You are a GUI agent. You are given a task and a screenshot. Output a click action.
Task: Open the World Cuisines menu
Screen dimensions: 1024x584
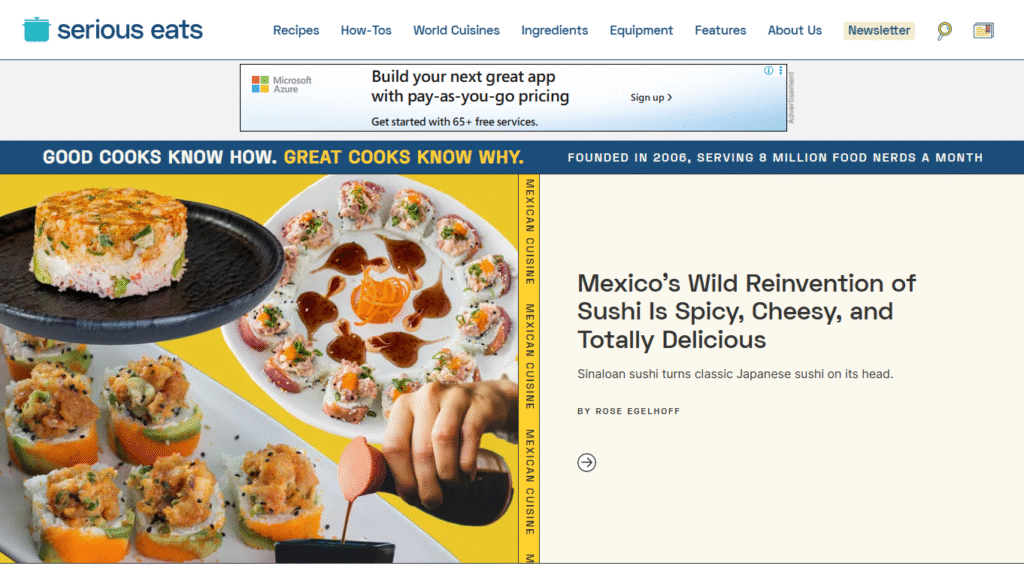(456, 30)
